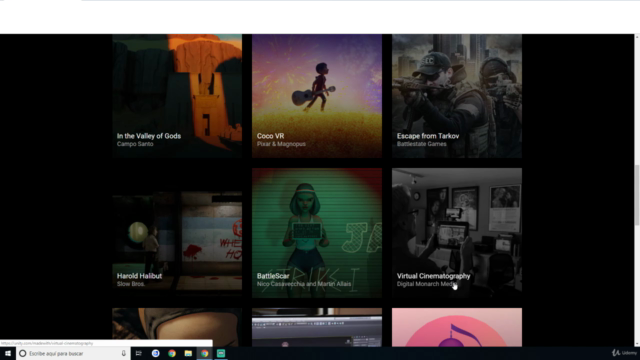Image resolution: width=640 pixels, height=360 pixels.
Task: Open the Coco VR project card
Action: [317, 96]
